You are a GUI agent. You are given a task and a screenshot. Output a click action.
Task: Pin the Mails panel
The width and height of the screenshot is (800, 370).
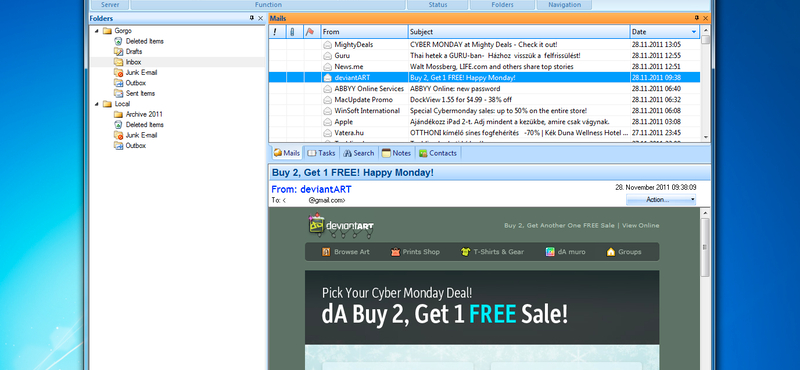697,18
